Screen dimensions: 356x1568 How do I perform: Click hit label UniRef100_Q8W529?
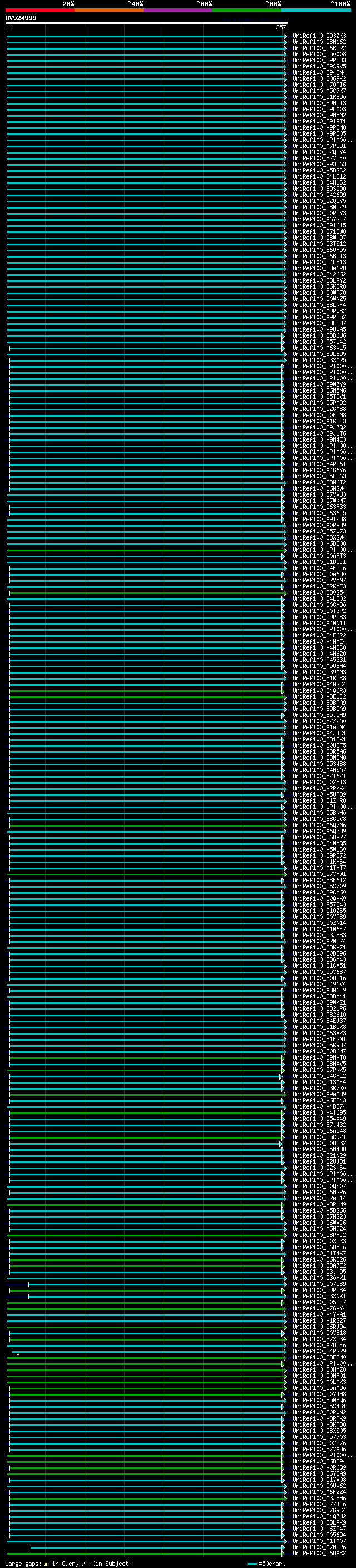319,207
